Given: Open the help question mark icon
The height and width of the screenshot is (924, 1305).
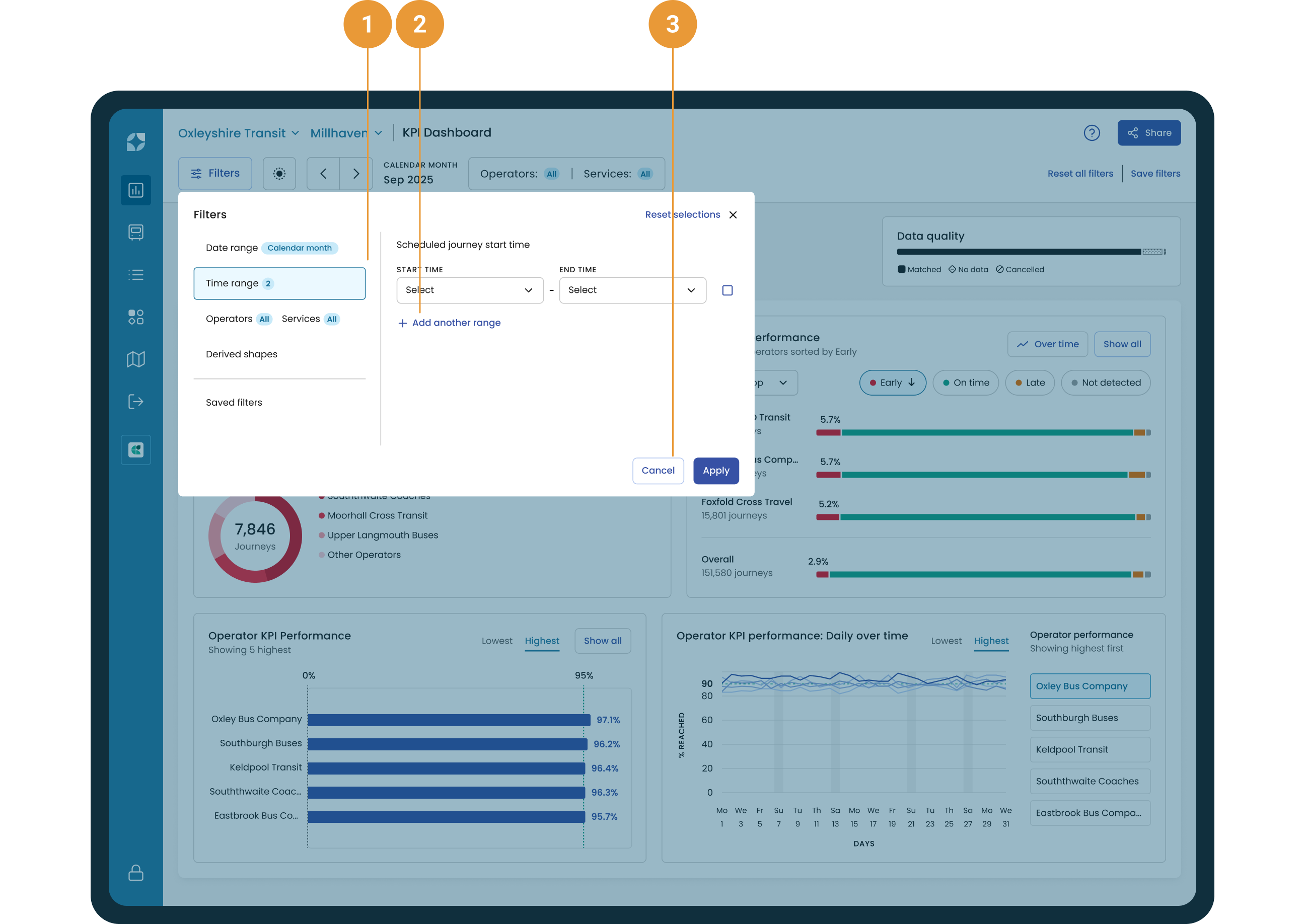Looking at the screenshot, I should pos(1091,132).
